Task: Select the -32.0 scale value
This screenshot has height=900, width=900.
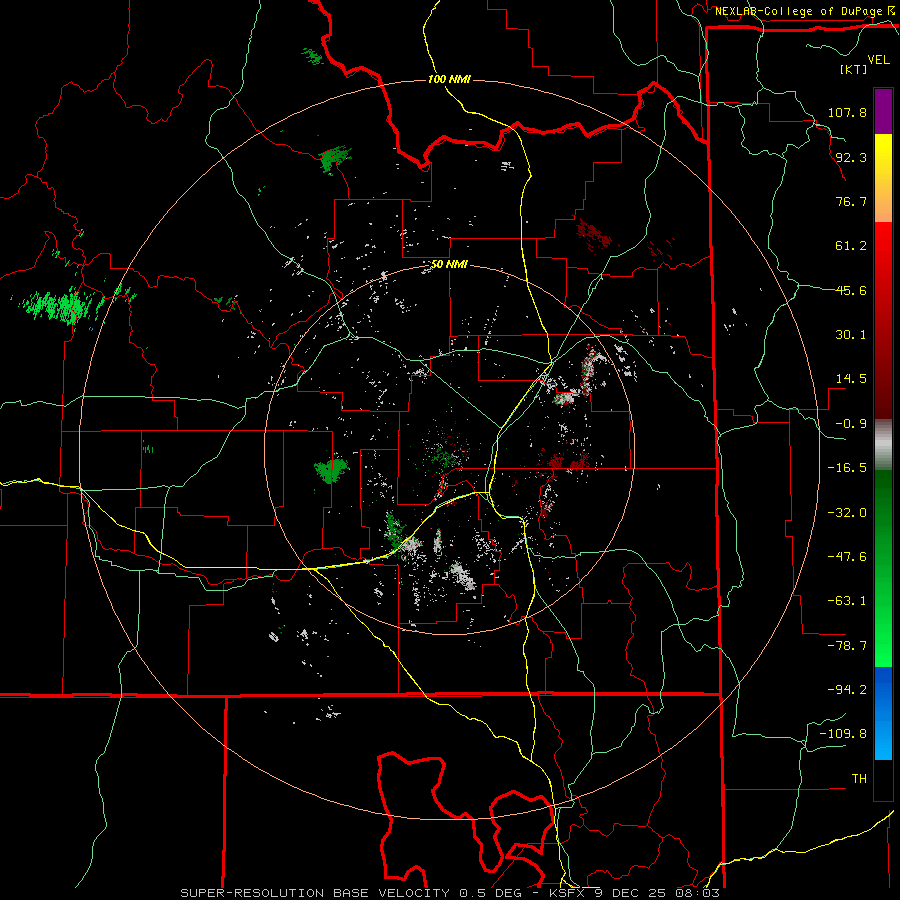Action: pyautogui.click(x=847, y=513)
